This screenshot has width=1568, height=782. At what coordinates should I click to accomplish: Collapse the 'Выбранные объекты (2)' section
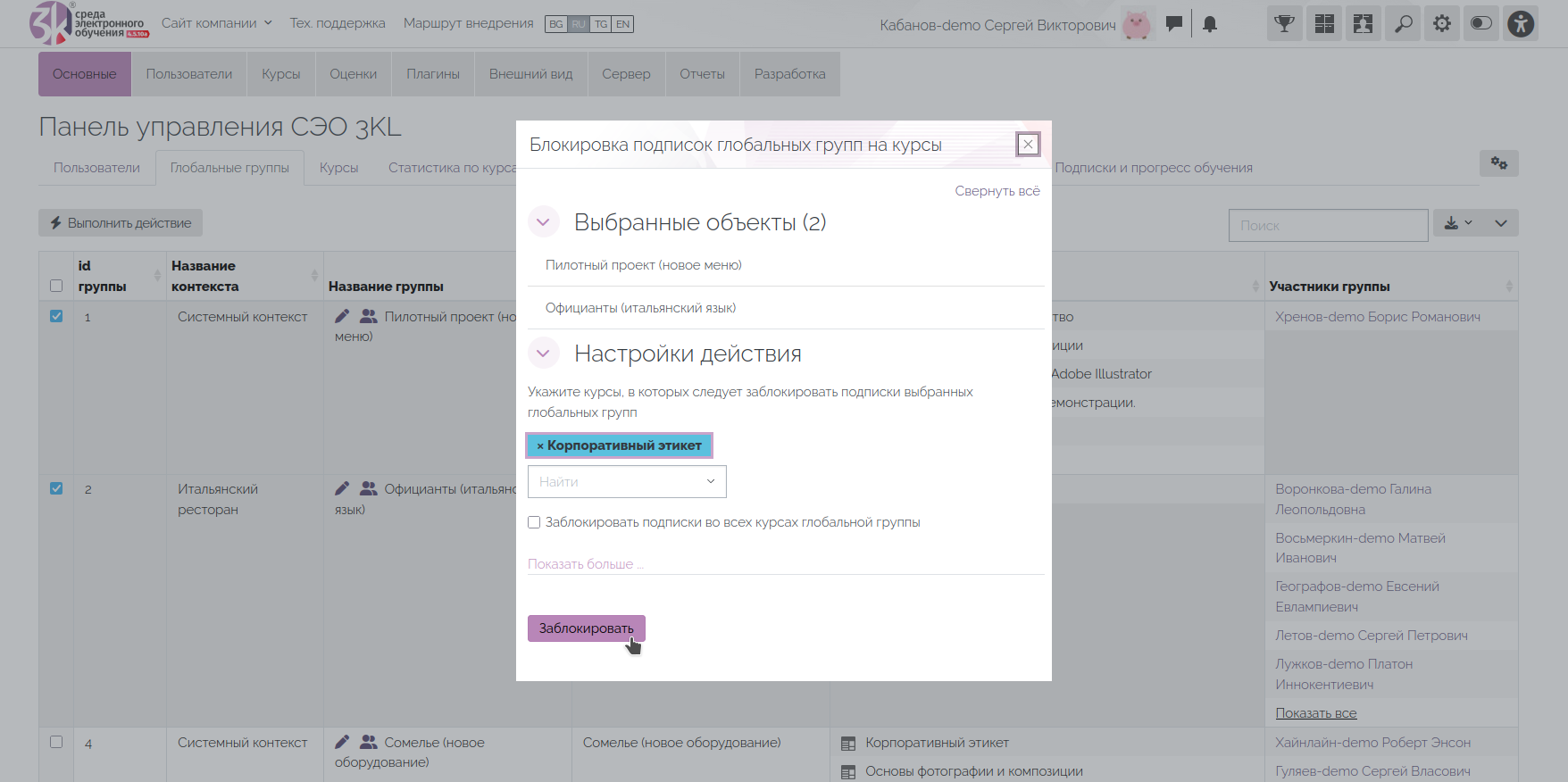543,222
